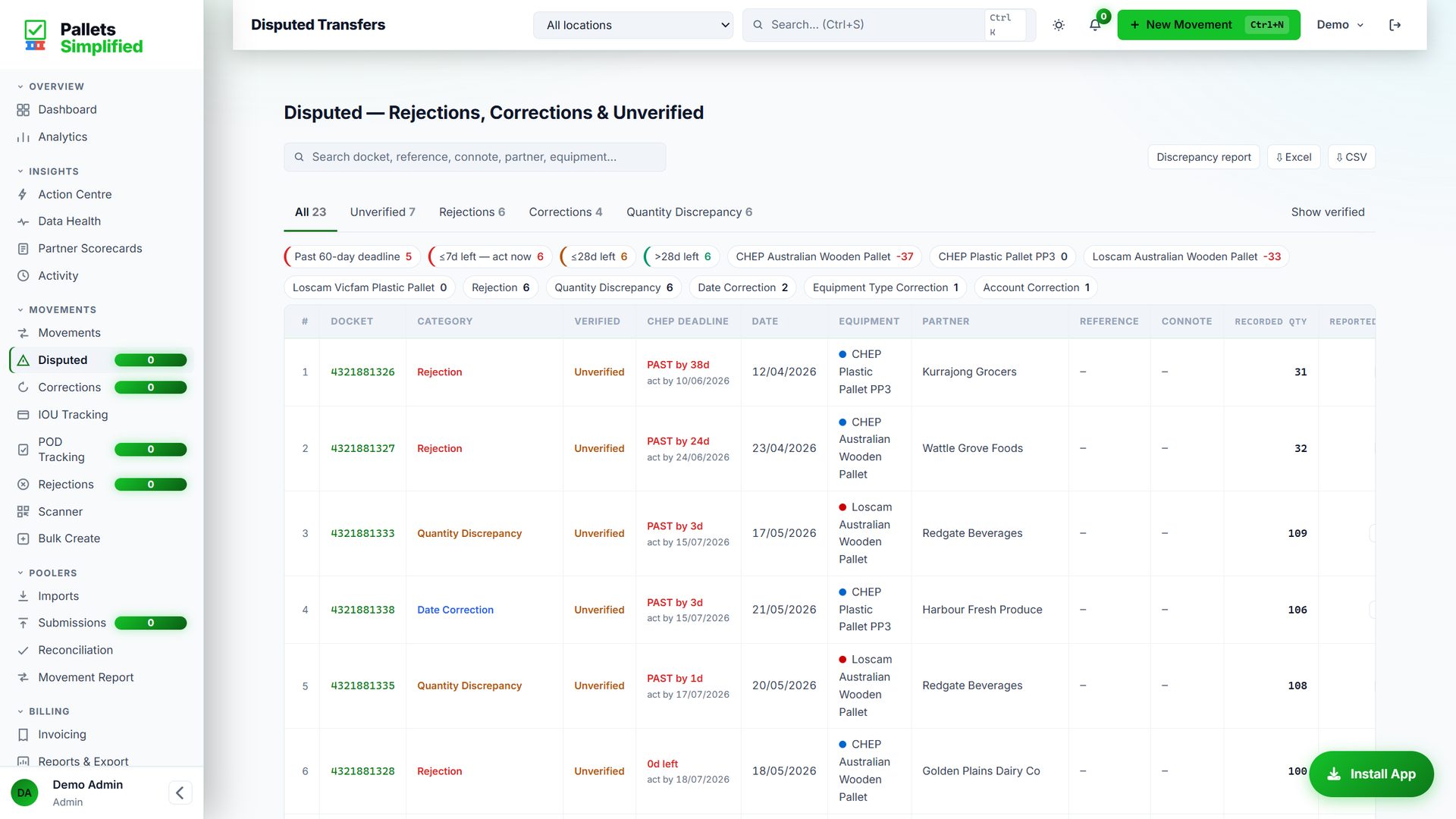The image size is (1456, 819).
Task: Switch to the Unverified 7 tab
Action: (x=382, y=212)
